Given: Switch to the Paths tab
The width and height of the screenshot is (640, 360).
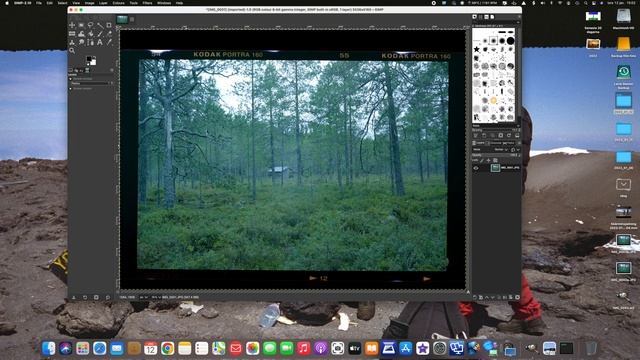Looking at the screenshot, I should [508, 143].
